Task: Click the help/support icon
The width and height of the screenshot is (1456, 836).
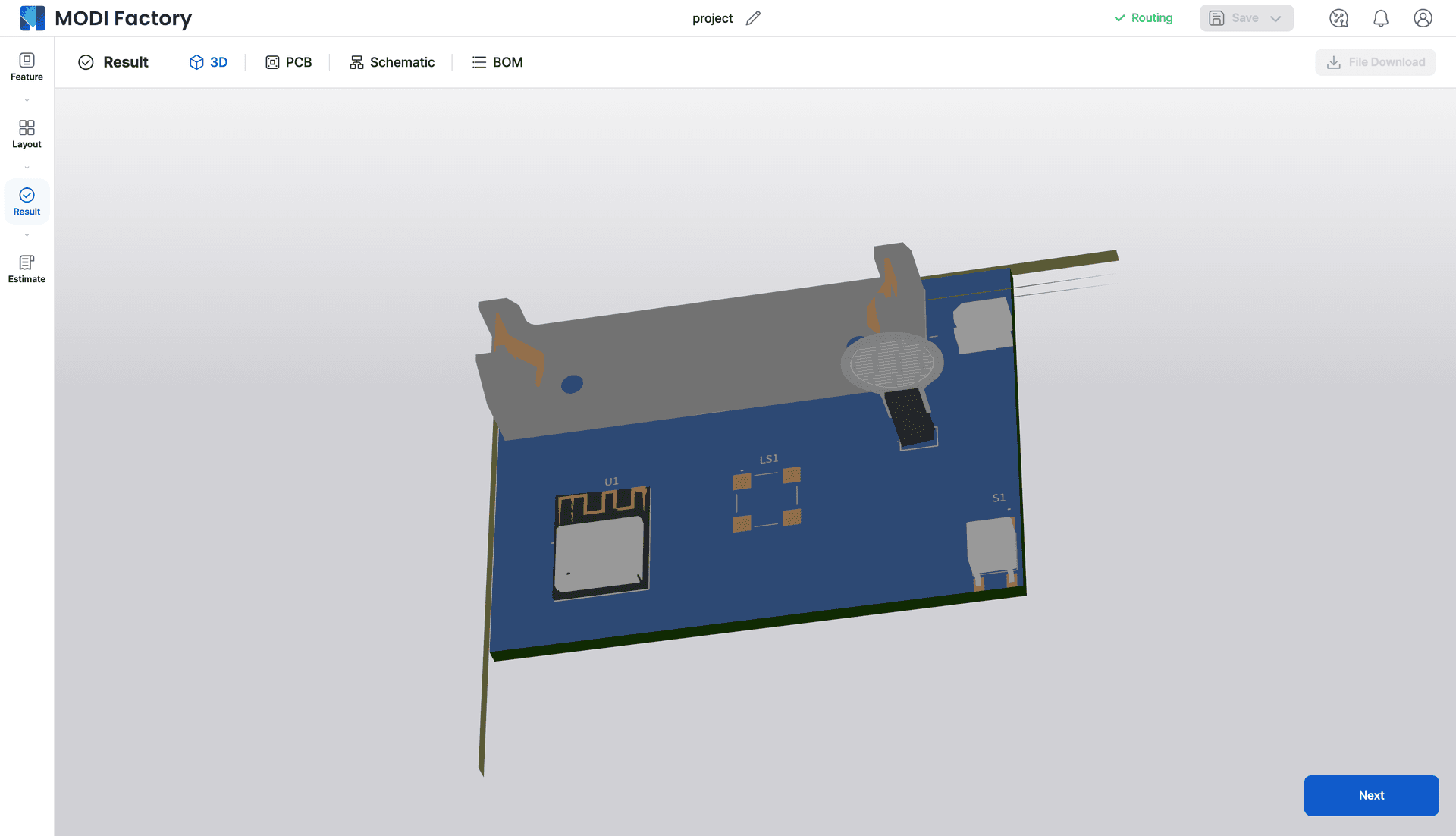Action: click(1339, 18)
